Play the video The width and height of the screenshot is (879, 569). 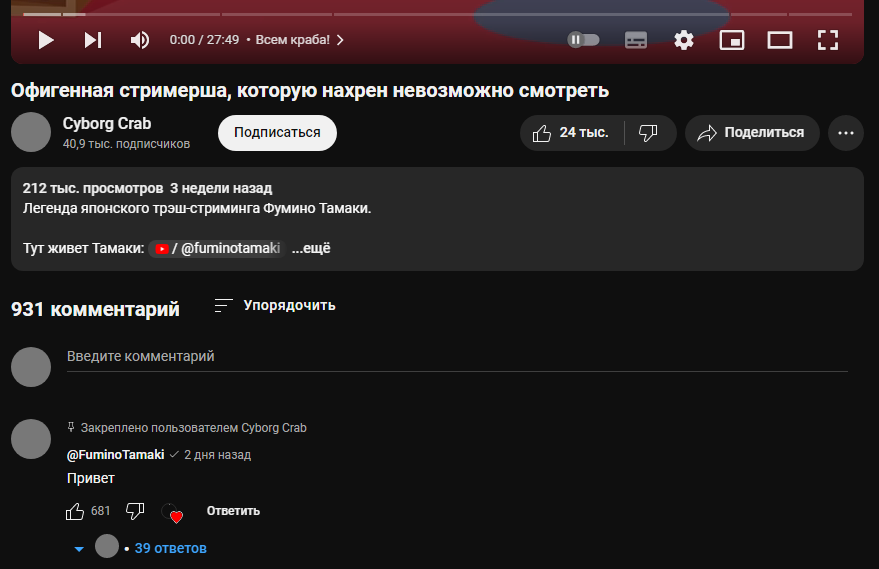click(x=45, y=40)
